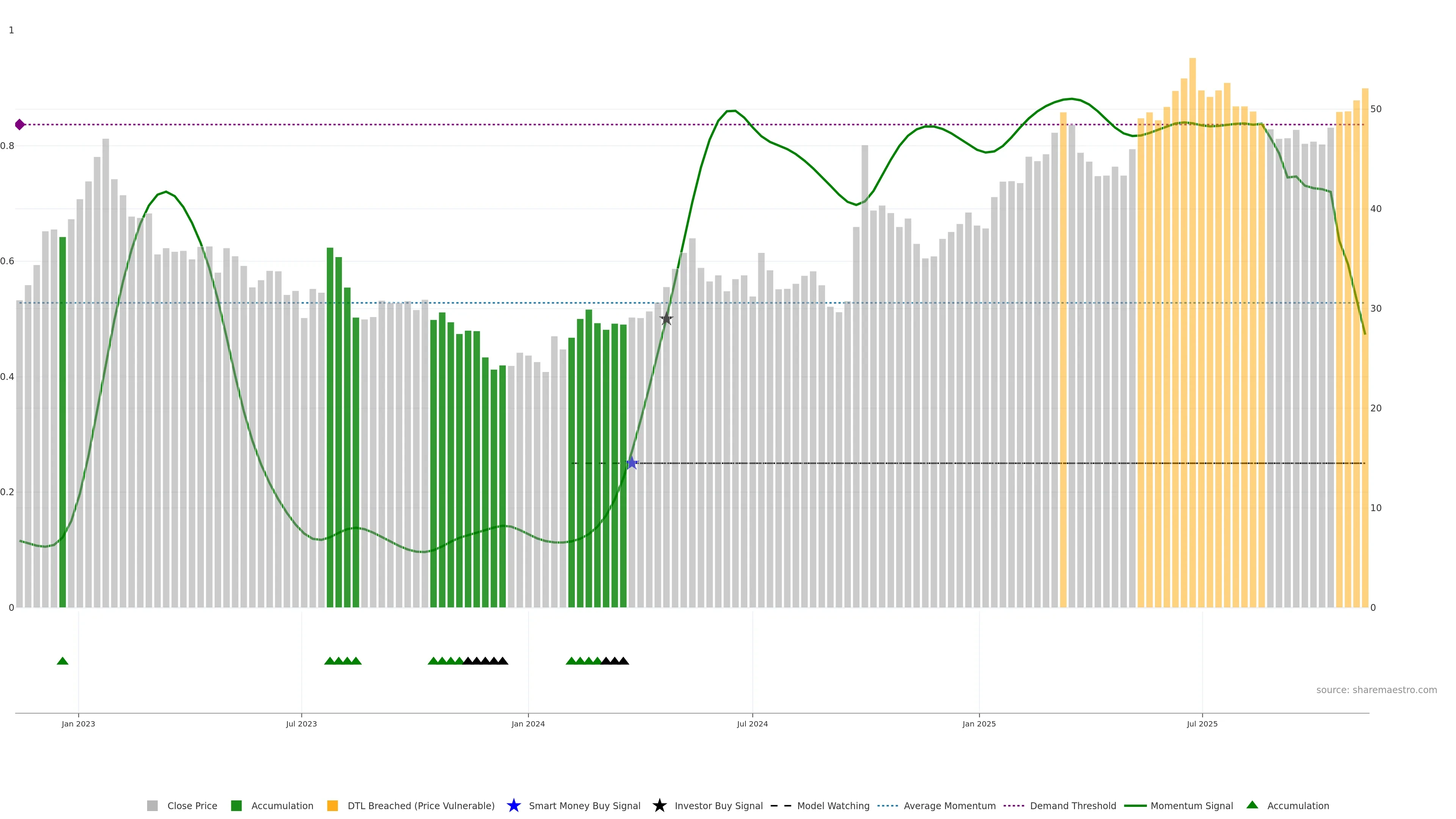Screen dimensions: 1456x819
Task: Click the blue Smart Money Buy Signal star on chart
Action: click(x=632, y=463)
